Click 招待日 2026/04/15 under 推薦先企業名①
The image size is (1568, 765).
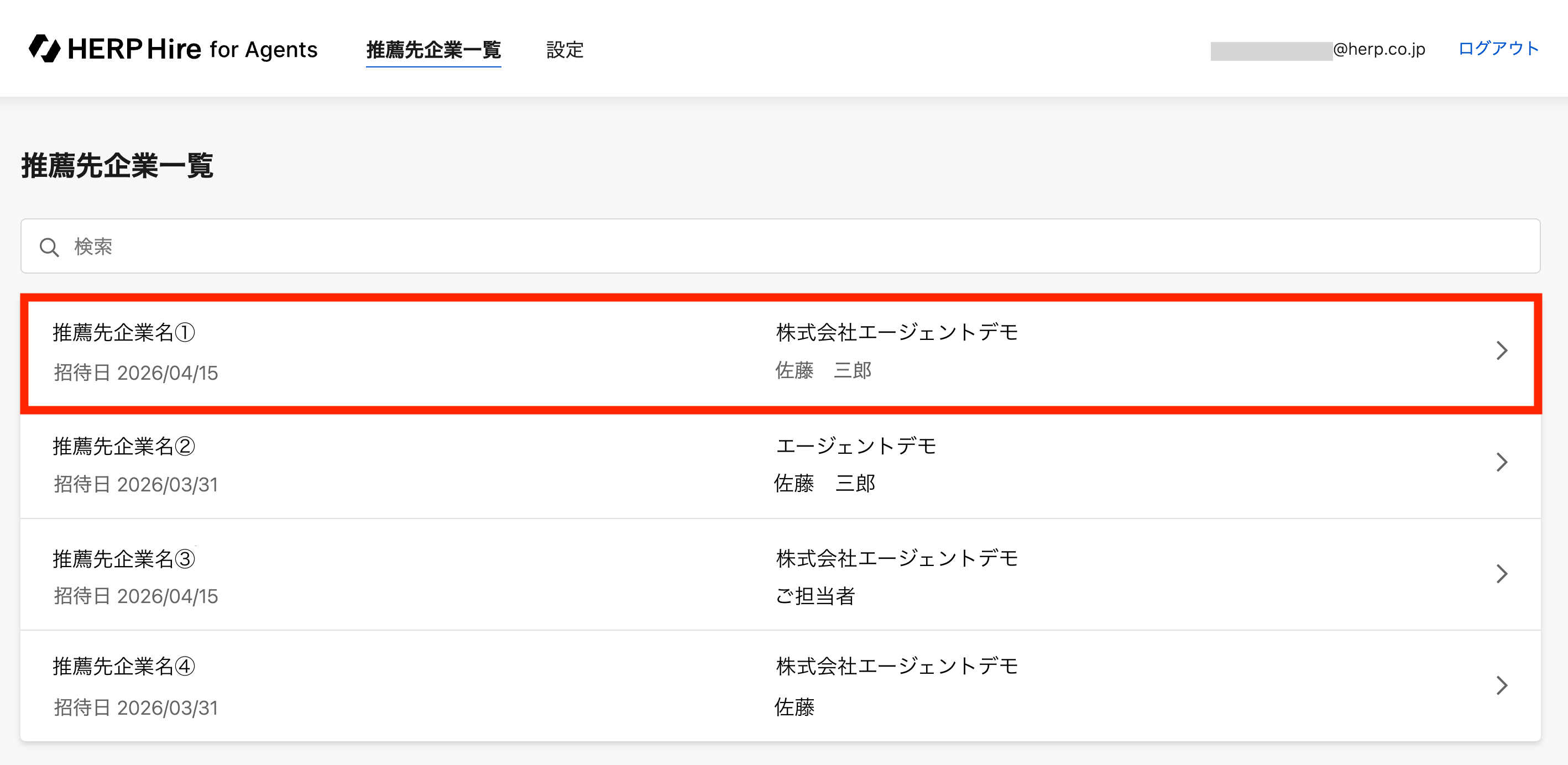(x=136, y=373)
